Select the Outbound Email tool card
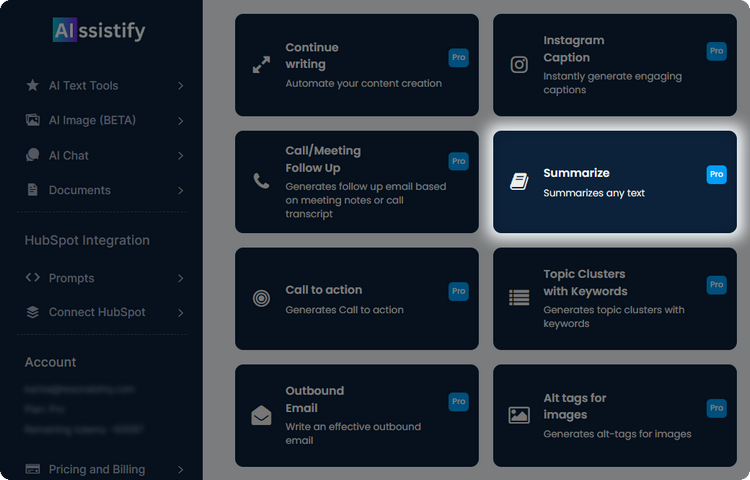 tap(356, 416)
